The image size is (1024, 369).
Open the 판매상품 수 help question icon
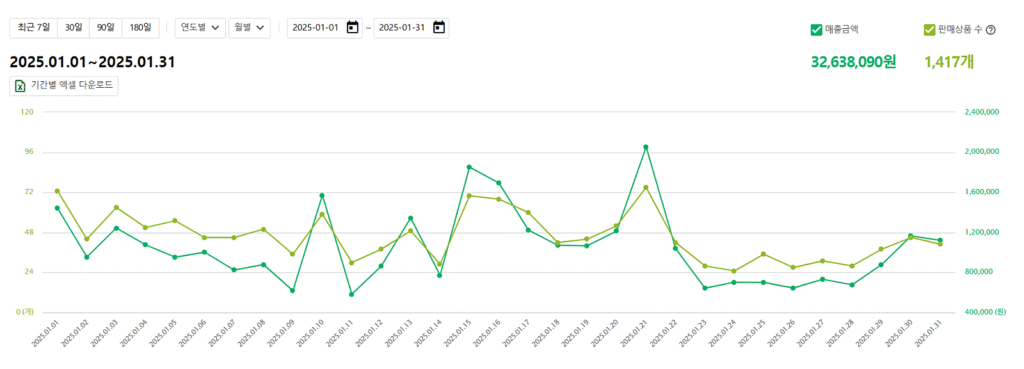click(990, 29)
